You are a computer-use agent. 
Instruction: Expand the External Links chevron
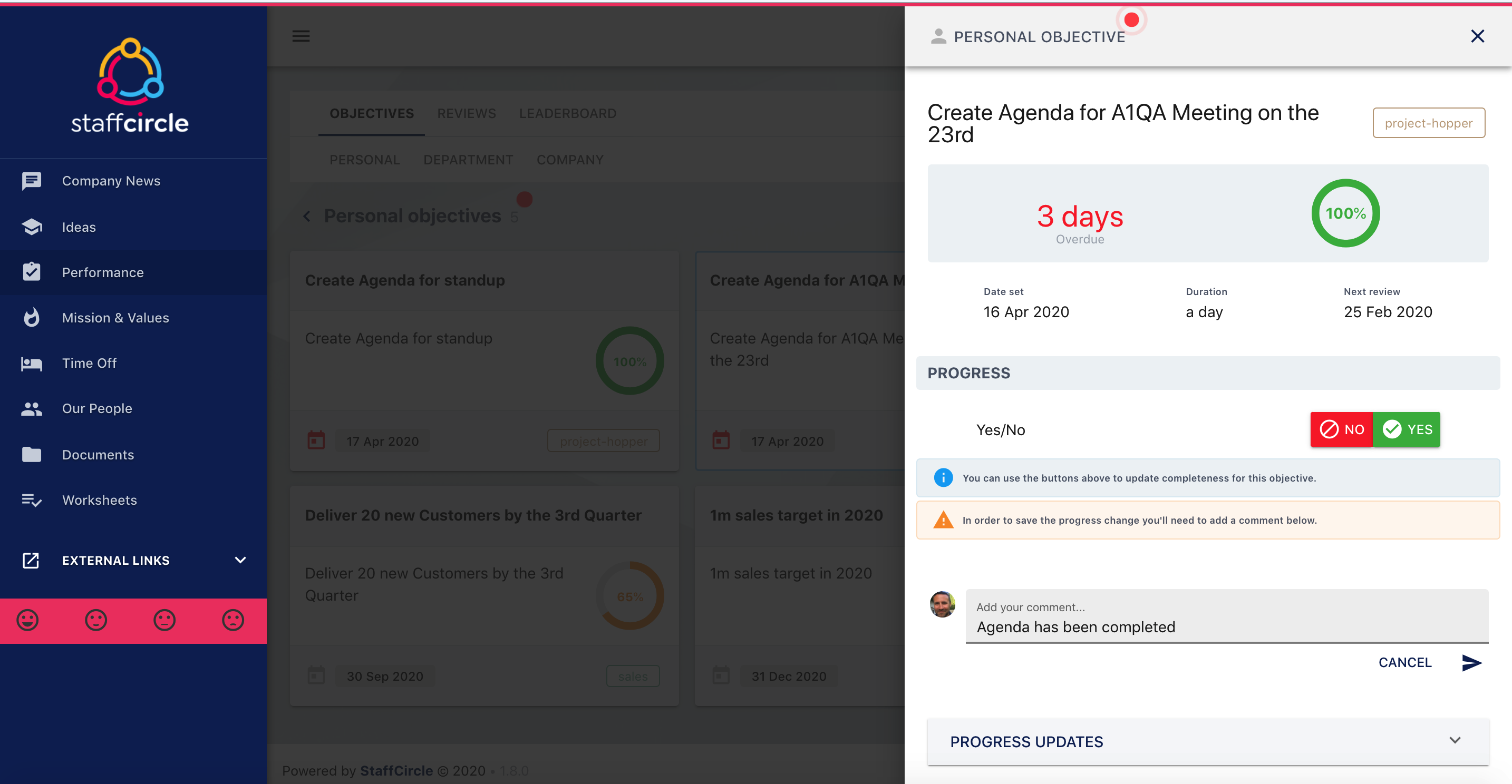click(x=240, y=561)
